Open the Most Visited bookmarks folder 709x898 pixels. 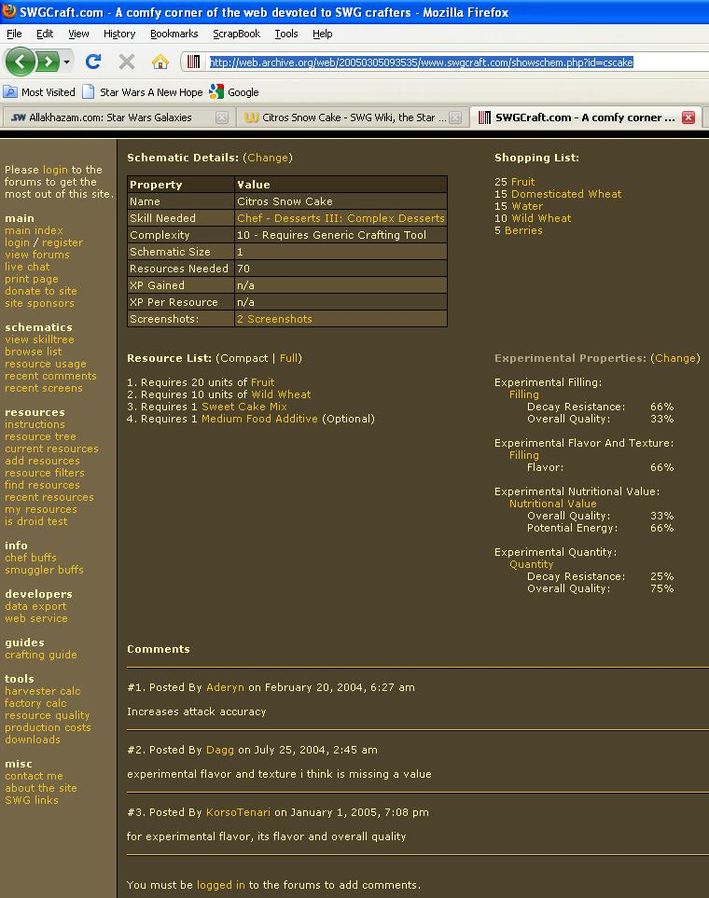[40, 92]
